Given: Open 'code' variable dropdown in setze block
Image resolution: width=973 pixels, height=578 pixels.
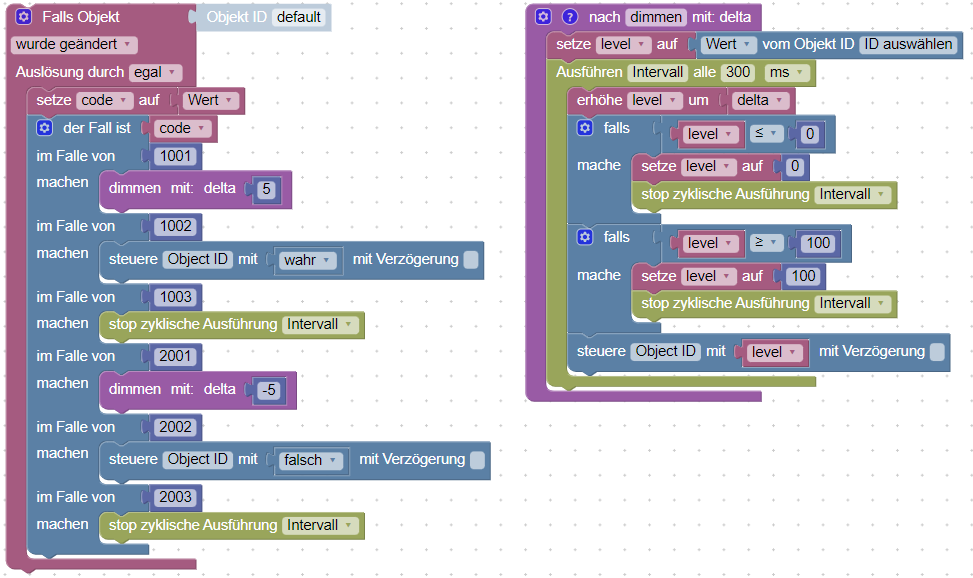Looking at the screenshot, I should (104, 101).
